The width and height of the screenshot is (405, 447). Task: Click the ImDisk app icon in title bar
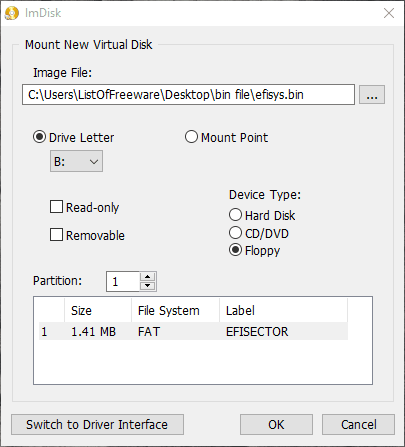click(x=12, y=13)
